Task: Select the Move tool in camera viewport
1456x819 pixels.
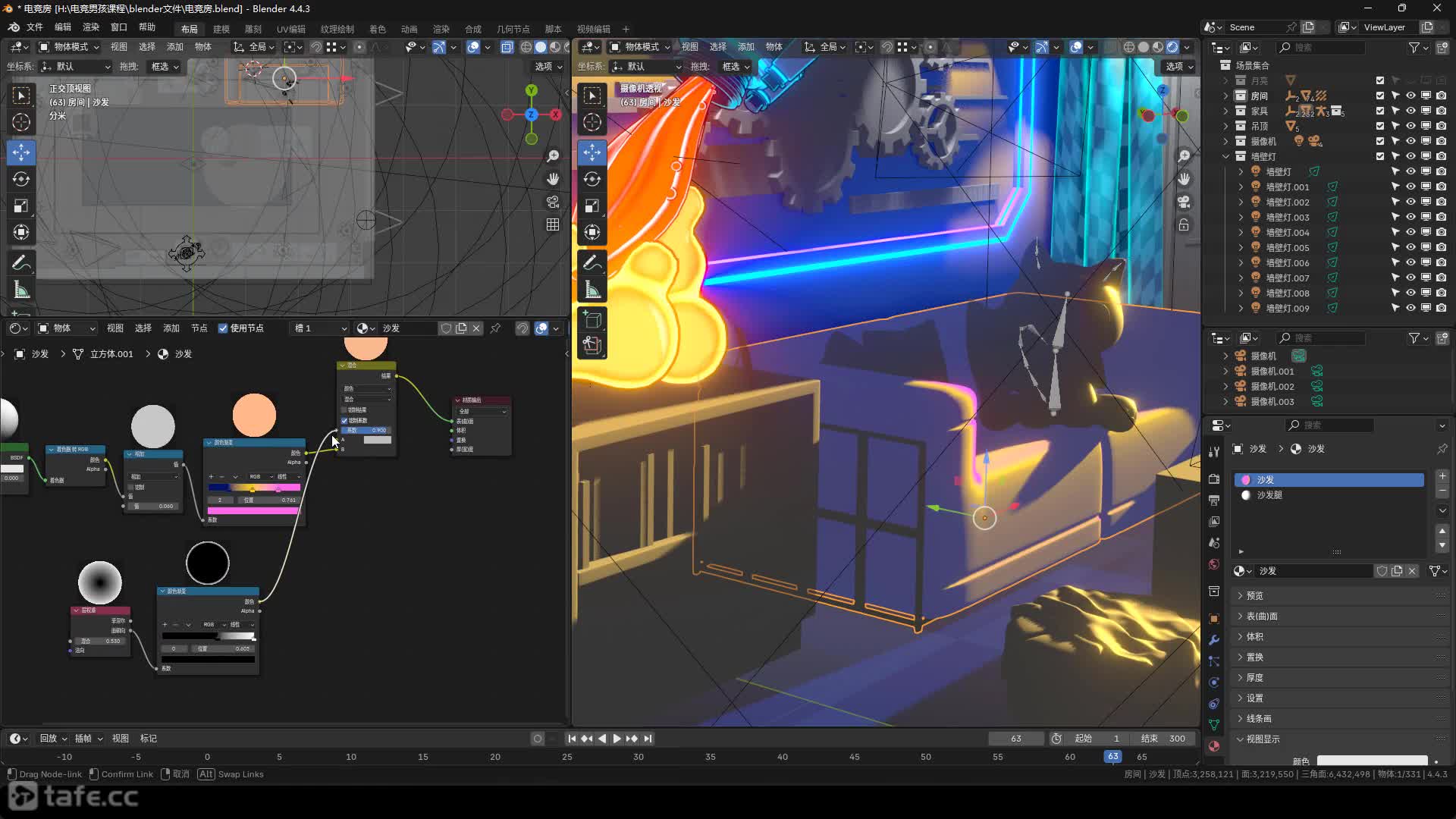Action: tap(592, 152)
